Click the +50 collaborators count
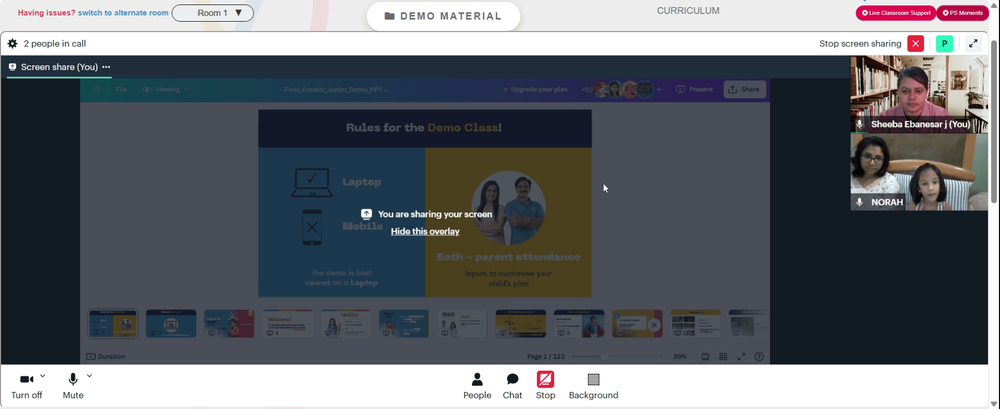Viewport: 1000px width, 409px height. [587, 89]
